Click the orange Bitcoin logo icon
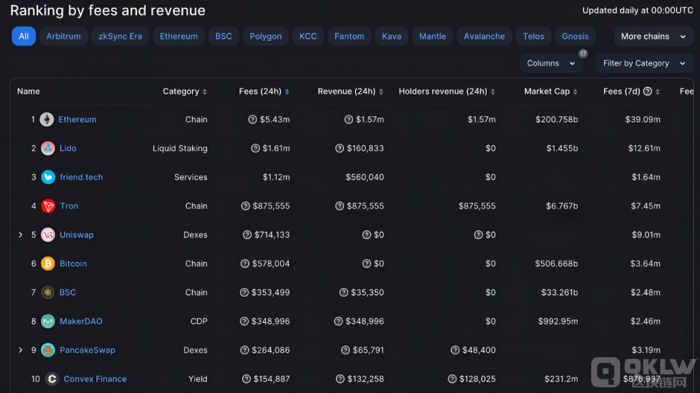Image resolution: width=700 pixels, height=393 pixels. pos(48,263)
